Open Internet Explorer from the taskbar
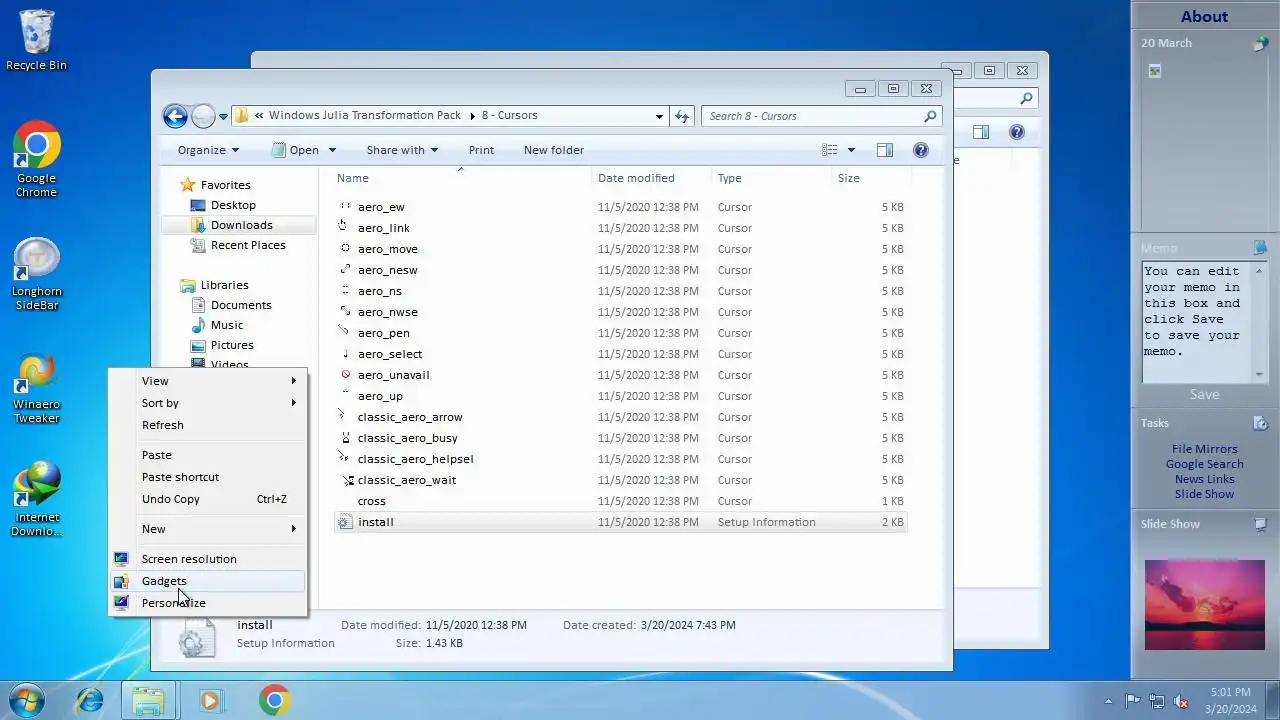Viewport: 1280px width, 720px height. coord(90,700)
